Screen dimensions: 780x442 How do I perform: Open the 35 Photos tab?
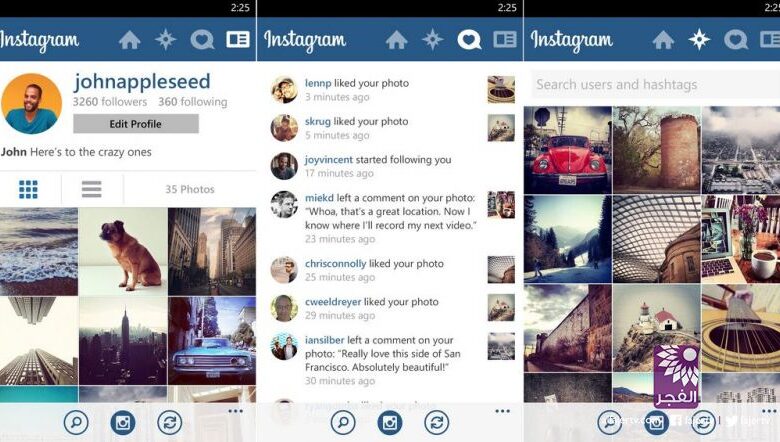tap(190, 189)
